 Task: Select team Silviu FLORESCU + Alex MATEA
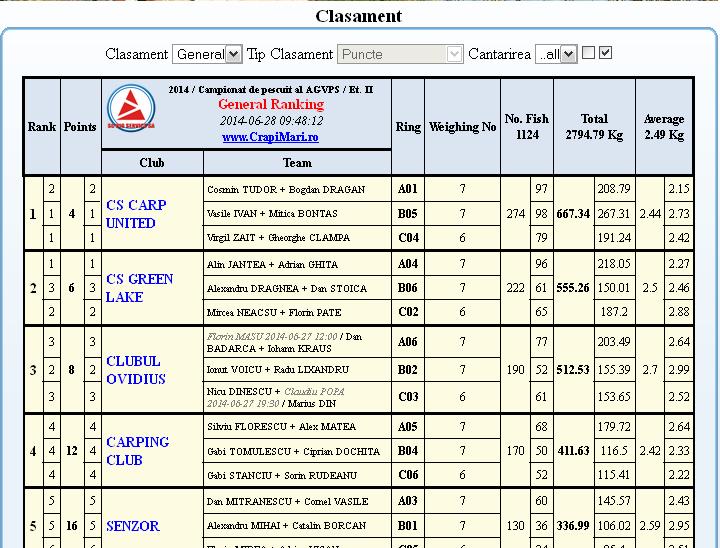[281, 426]
